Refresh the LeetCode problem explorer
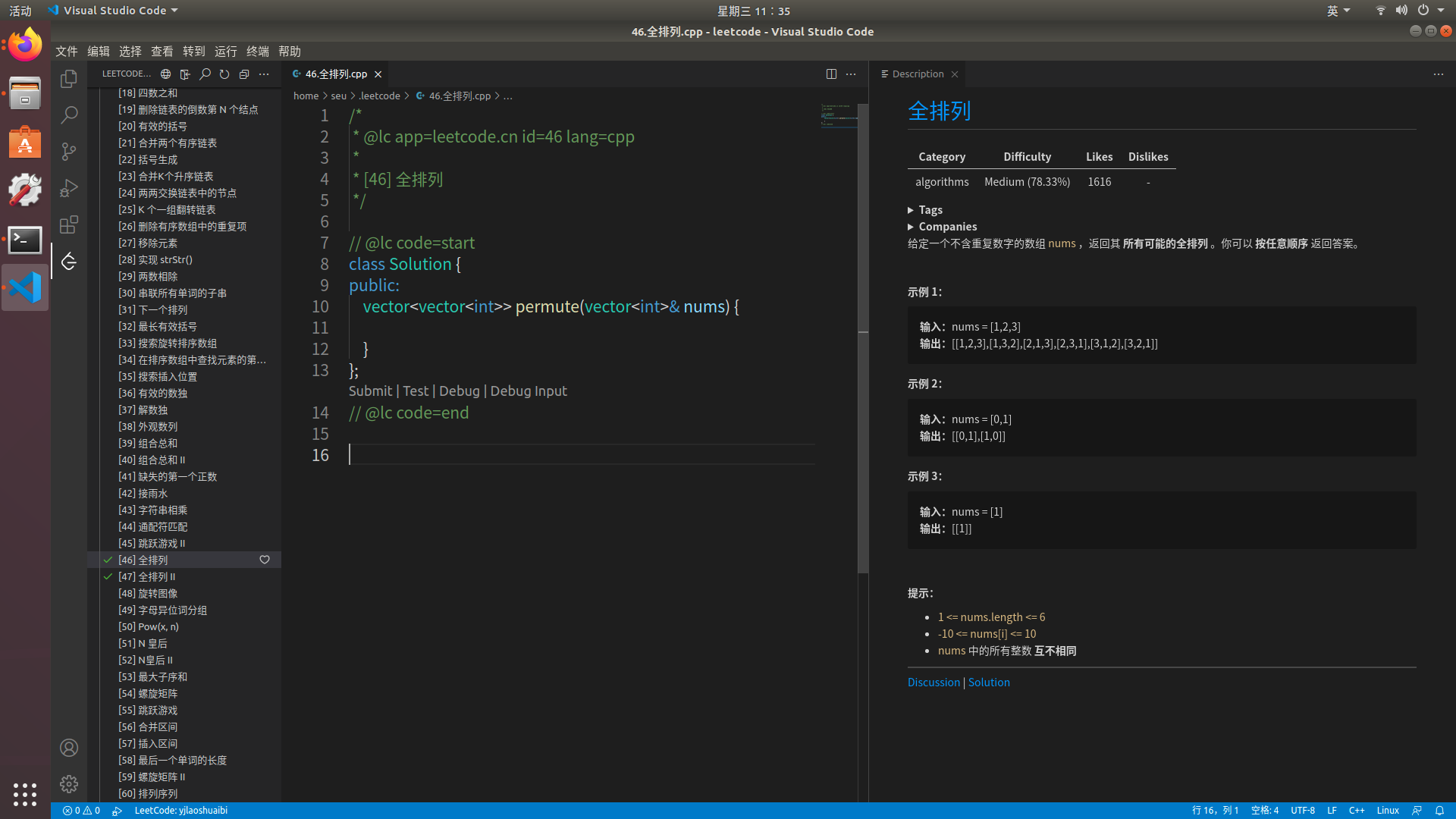1456x819 pixels. [x=224, y=74]
